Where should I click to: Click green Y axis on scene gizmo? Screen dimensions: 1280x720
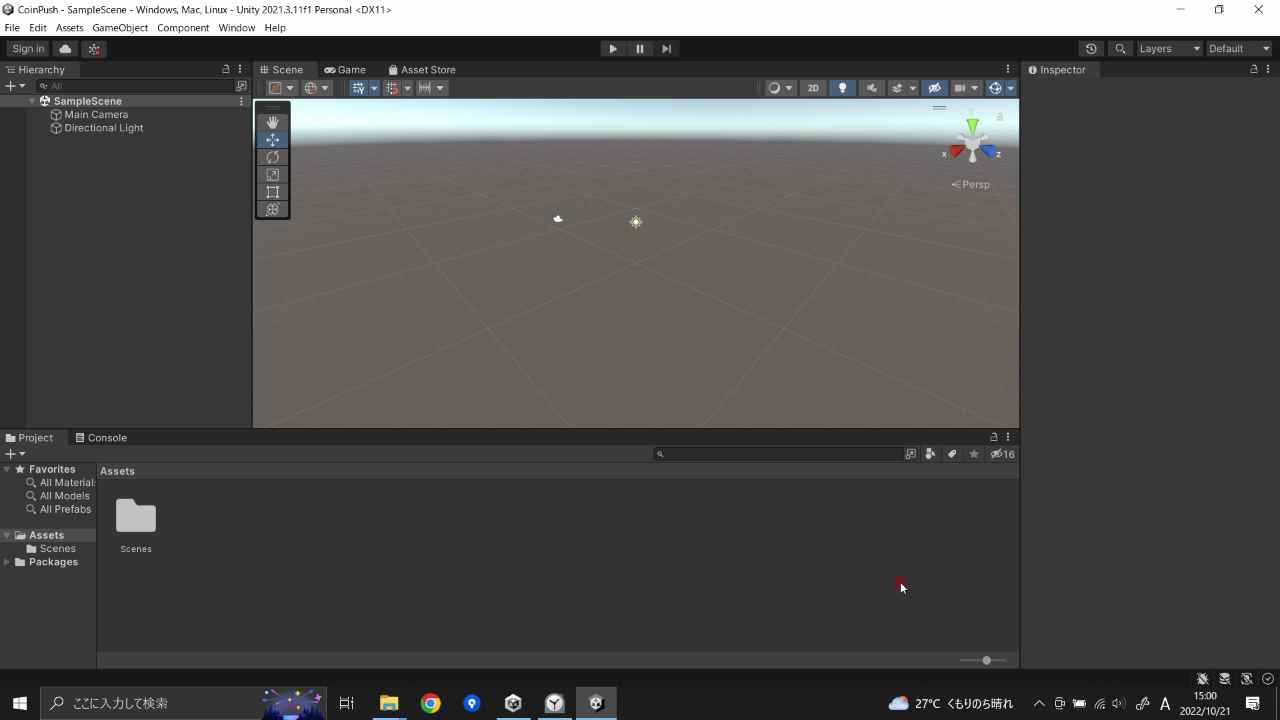click(972, 127)
